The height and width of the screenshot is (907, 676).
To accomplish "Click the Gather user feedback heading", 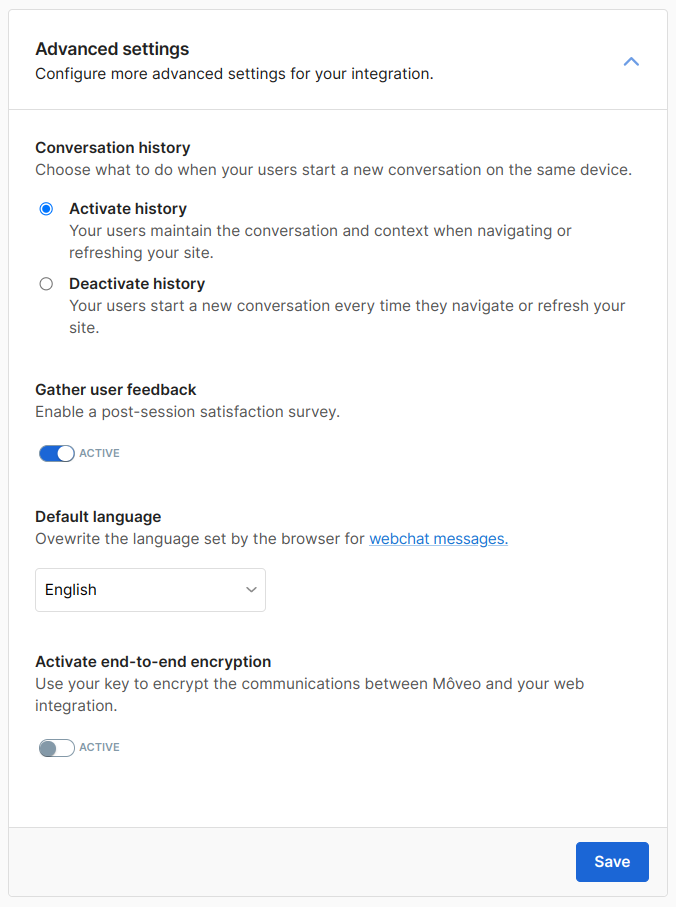I will click(x=116, y=389).
